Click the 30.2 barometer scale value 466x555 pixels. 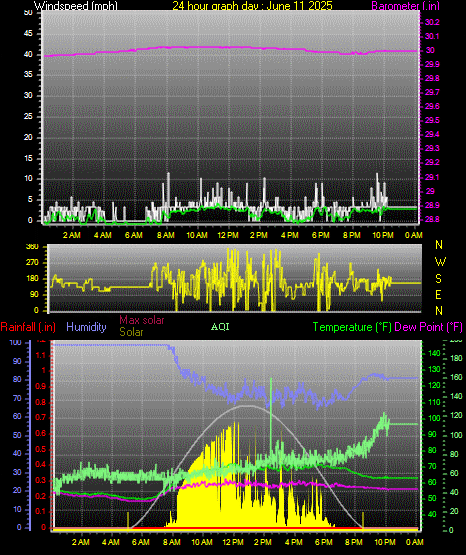432,22
